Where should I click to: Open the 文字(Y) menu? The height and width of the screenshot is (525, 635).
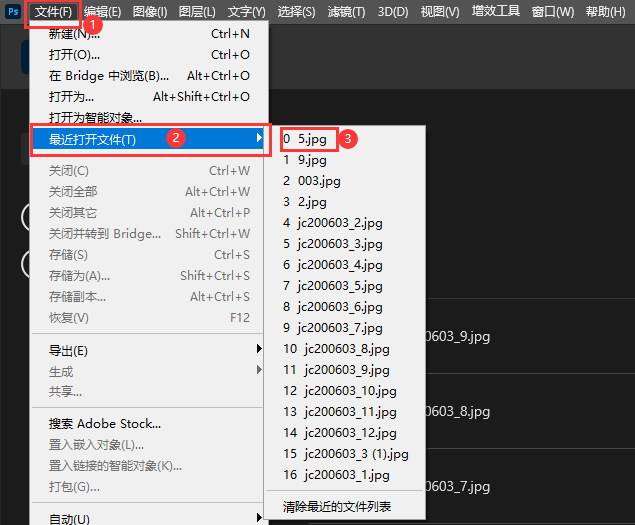[x=247, y=12]
